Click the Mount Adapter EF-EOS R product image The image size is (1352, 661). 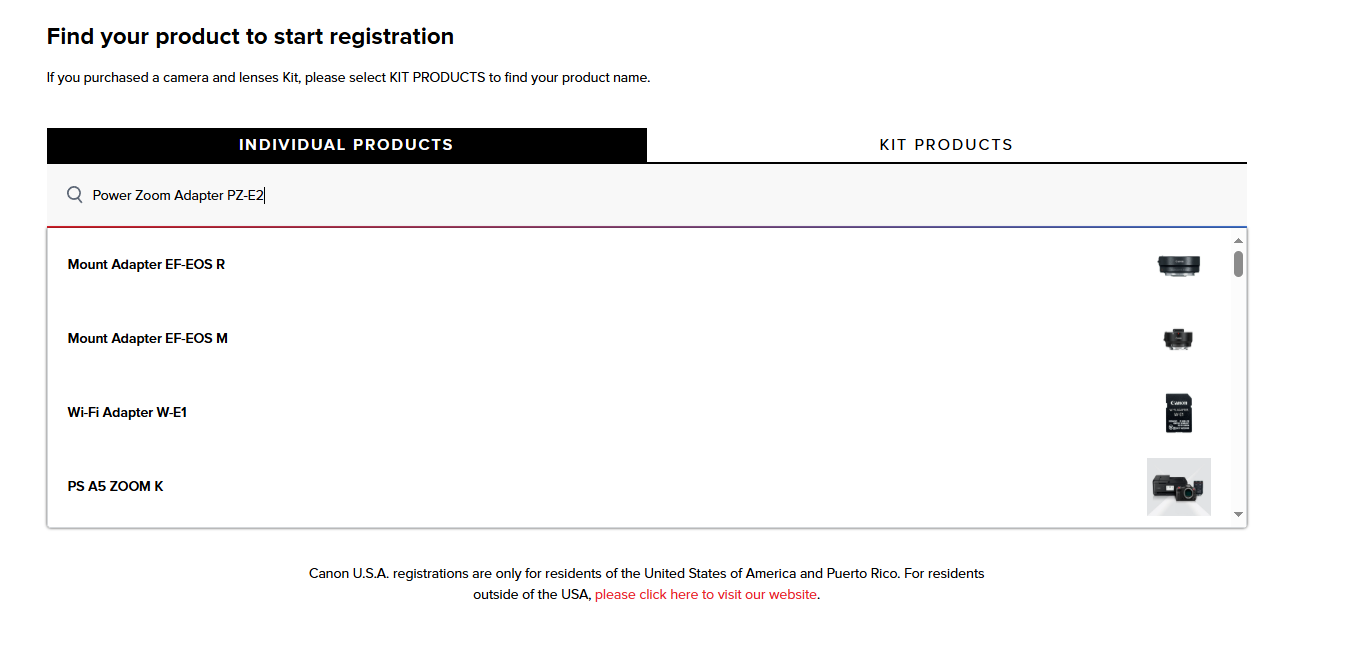pos(1178,265)
